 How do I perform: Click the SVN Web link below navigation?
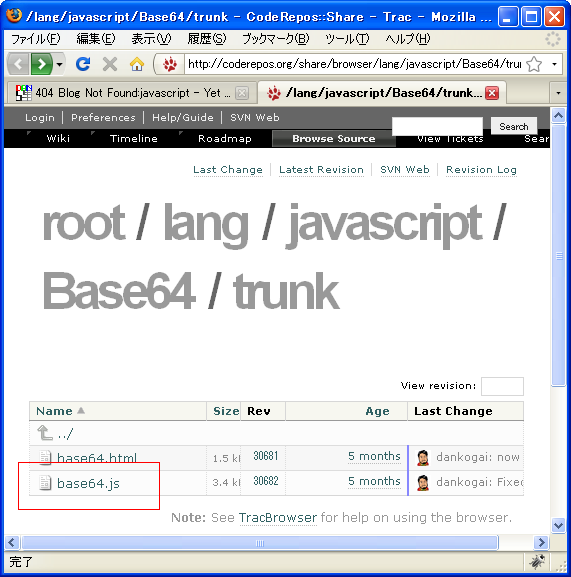[x=405, y=170]
